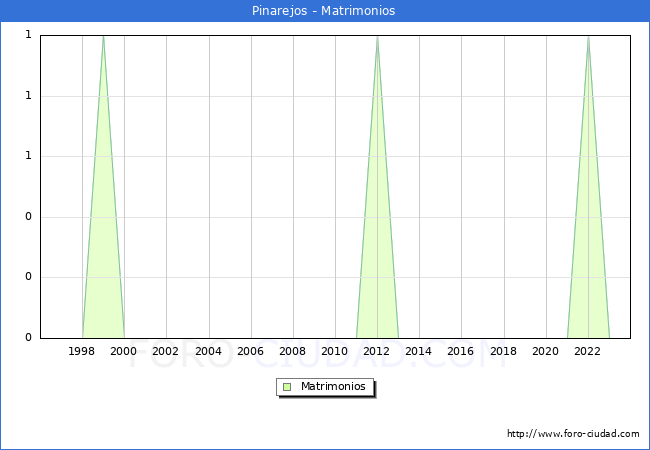
Task: Click the topmost y-axis label '1'
Action: [x=29, y=35]
